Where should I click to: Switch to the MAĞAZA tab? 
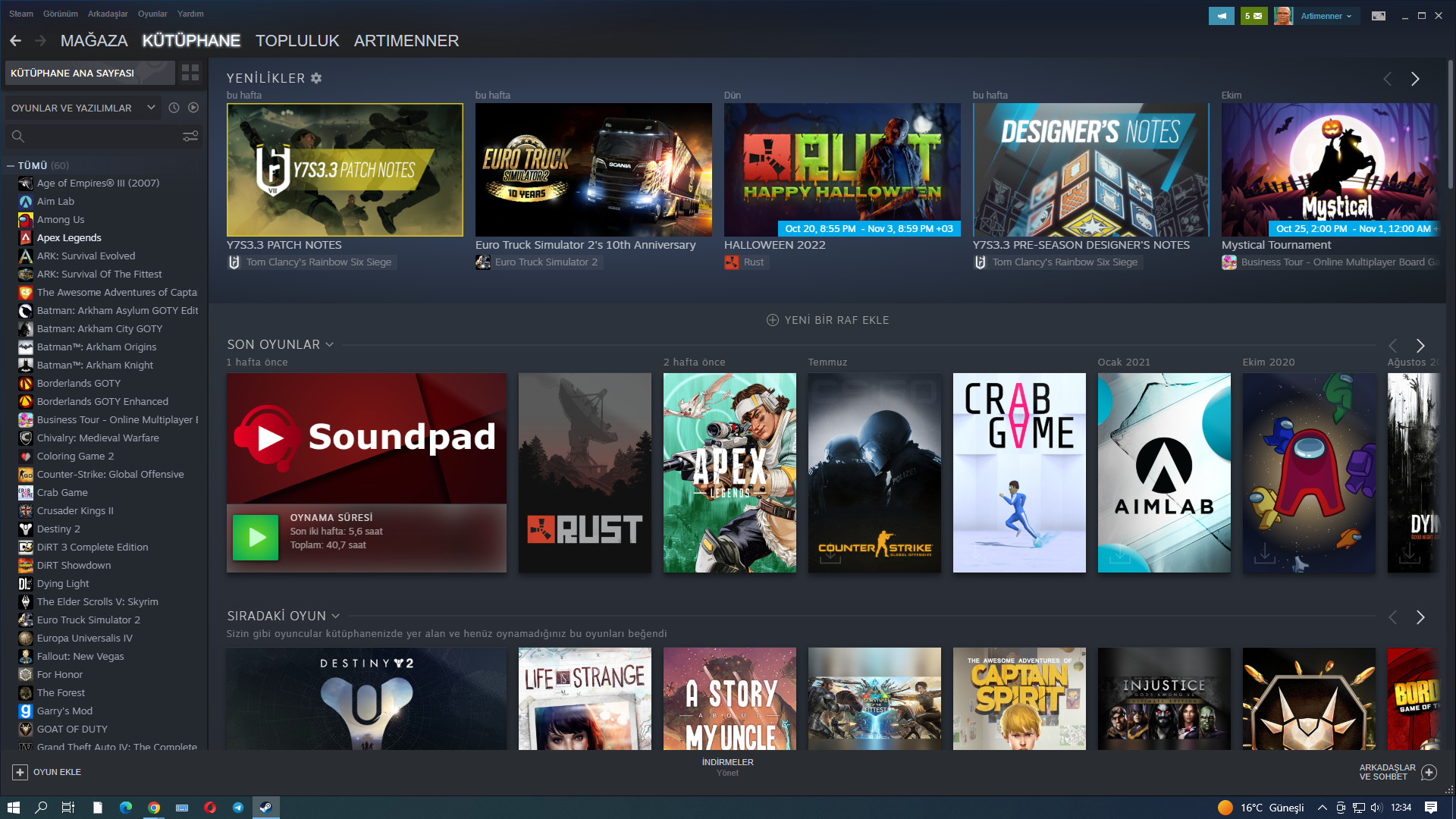click(x=94, y=41)
